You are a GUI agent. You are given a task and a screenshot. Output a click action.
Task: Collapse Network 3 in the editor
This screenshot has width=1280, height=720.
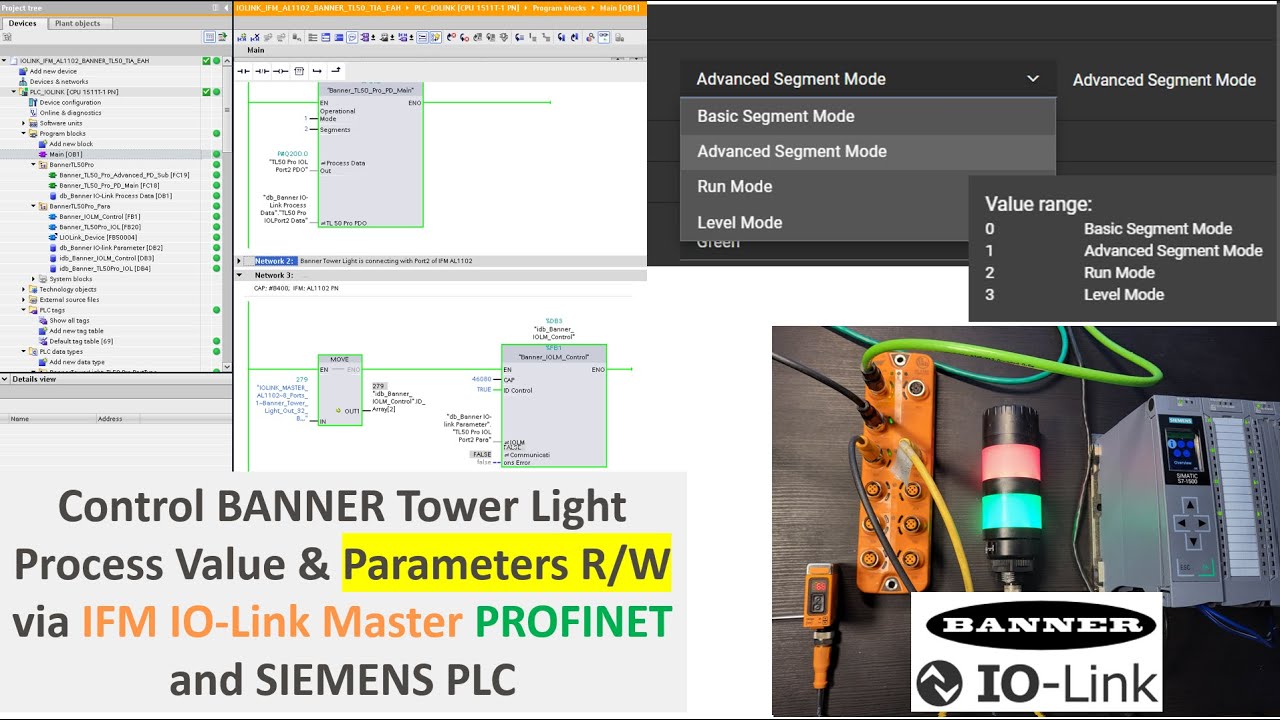239,275
